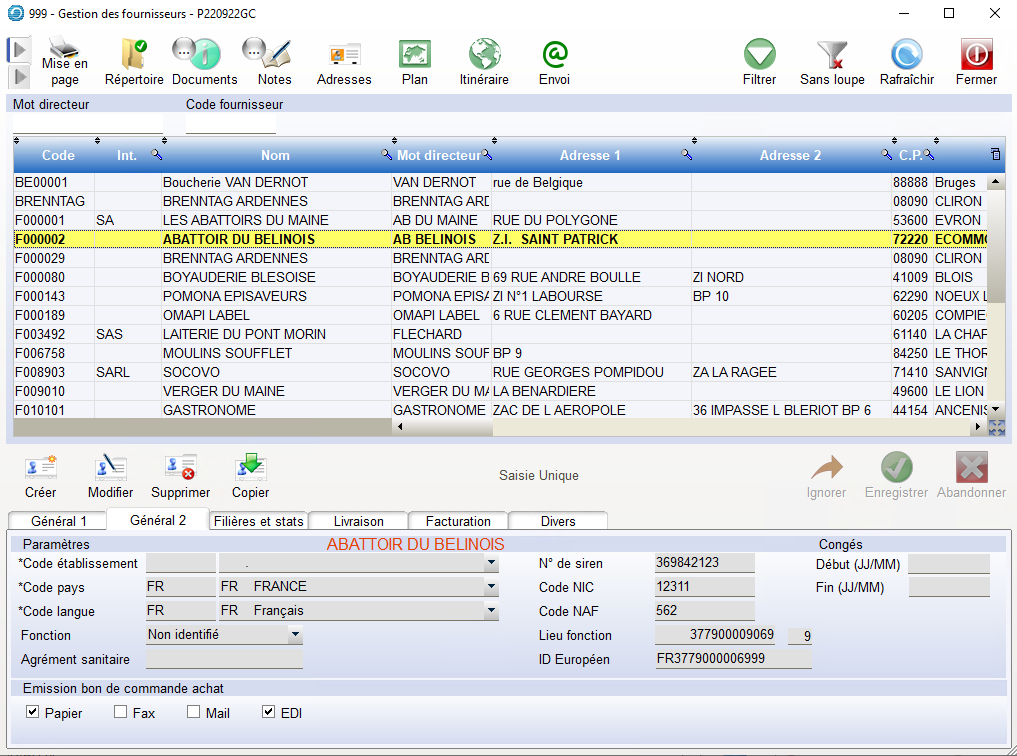
Task: Enable the Fax checkbox
Action: click(121, 713)
